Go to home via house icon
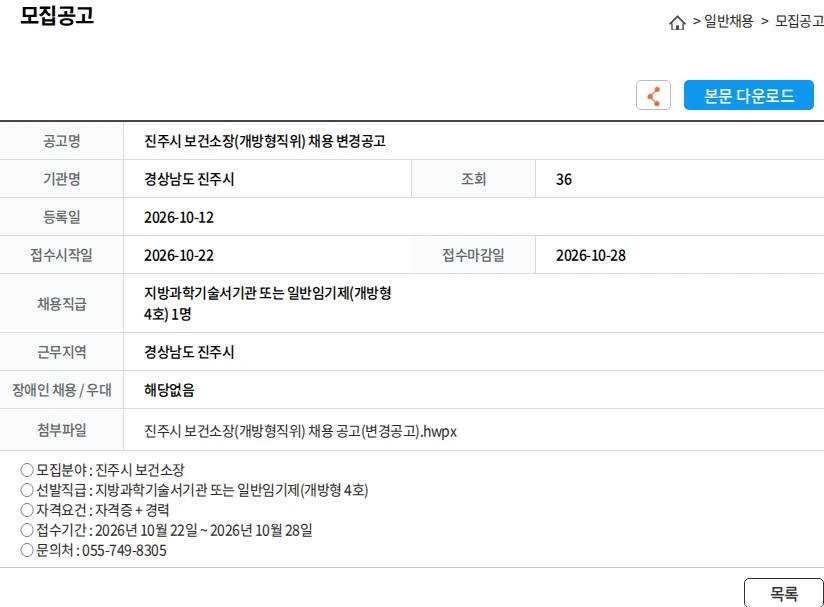The height and width of the screenshot is (607, 824). coord(677,23)
